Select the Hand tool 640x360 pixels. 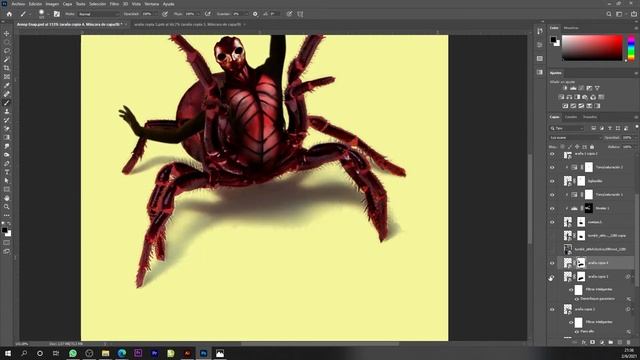7,198
